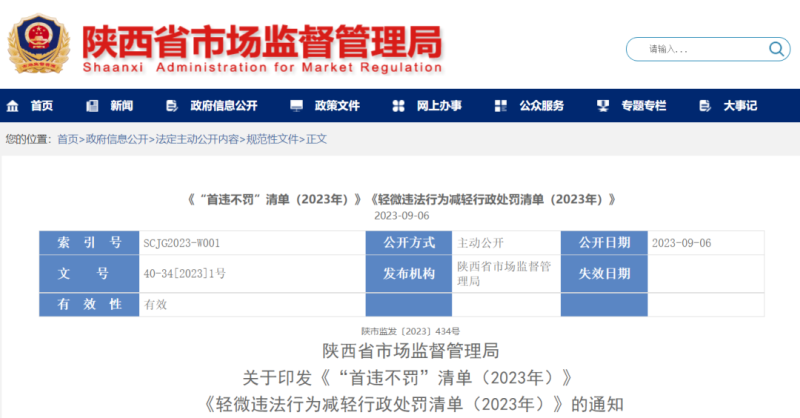This screenshot has width=800, height=418.
Task: Open the 政府信息公开 breadcrumb link
Action: pyautogui.click(x=116, y=139)
